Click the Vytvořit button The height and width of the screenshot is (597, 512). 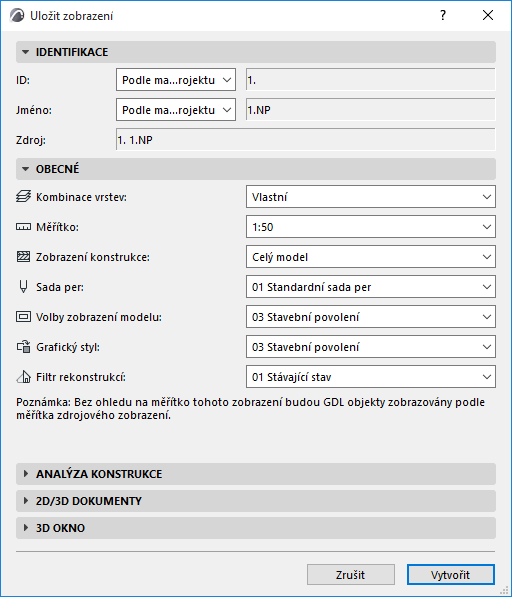pos(451,575)
